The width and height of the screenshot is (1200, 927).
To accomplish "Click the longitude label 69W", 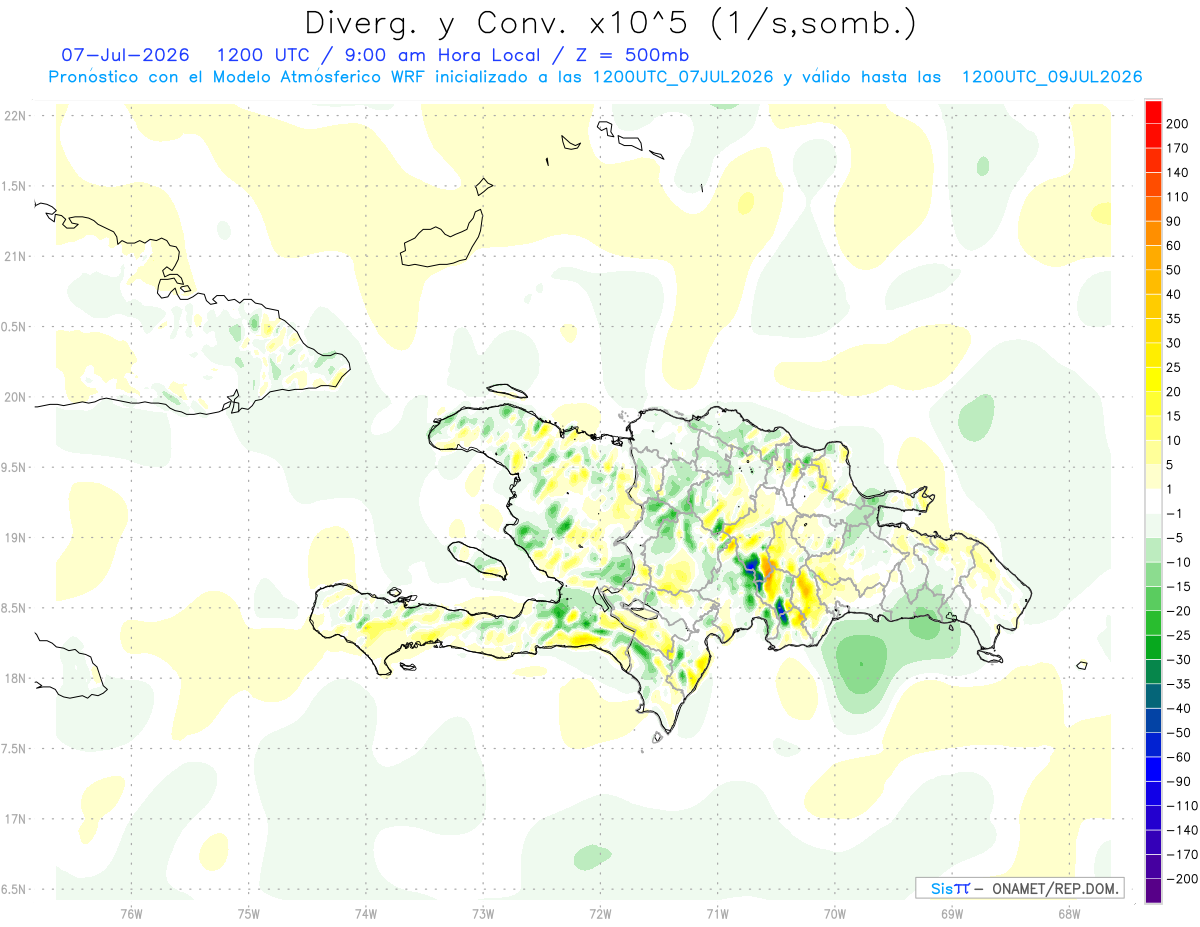I will [952, 914].
